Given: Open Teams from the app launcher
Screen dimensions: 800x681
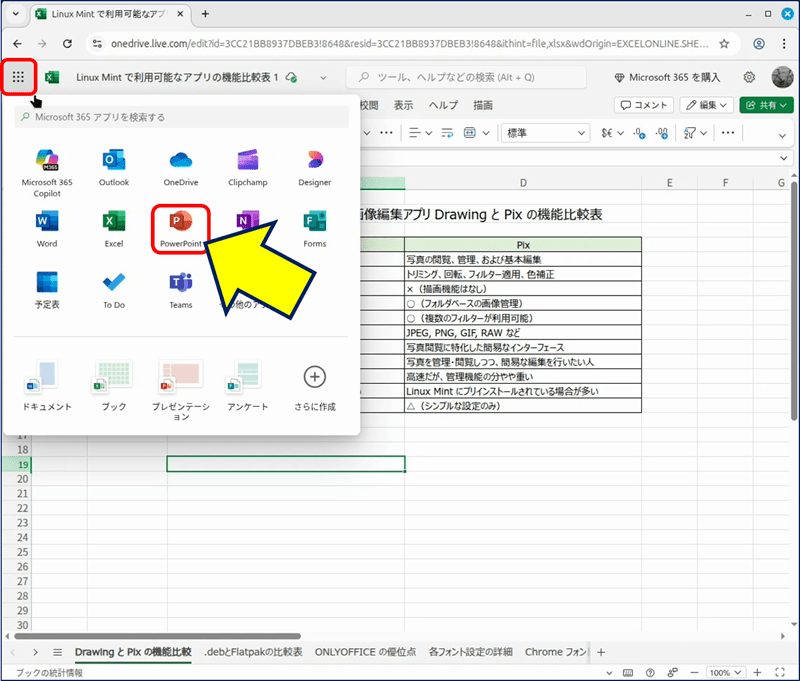Looking at the screenshot, I should coord(181,290).
